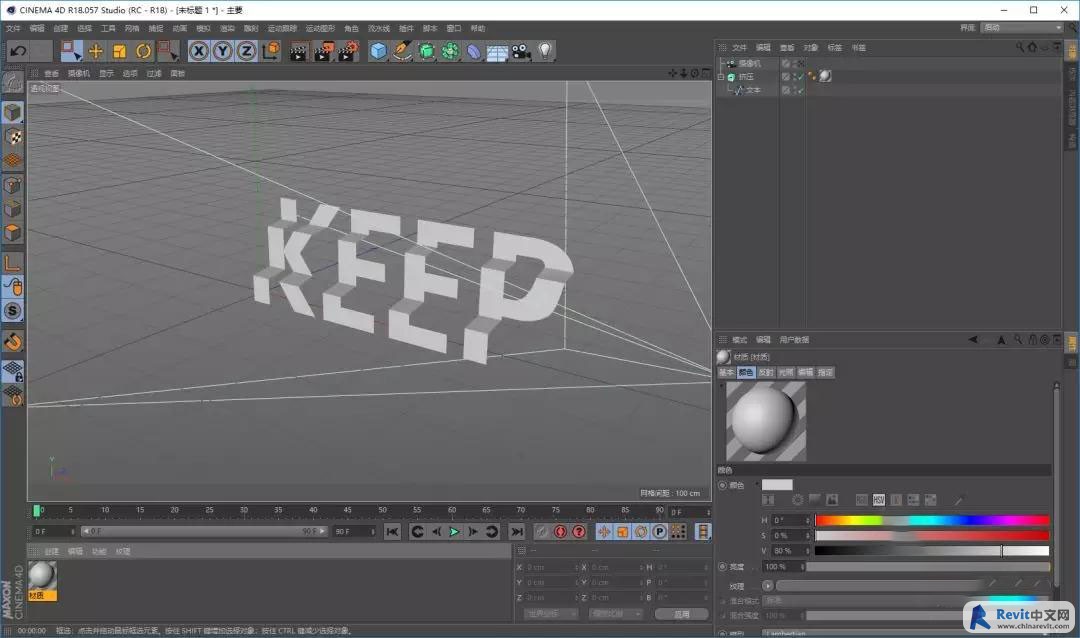1080x638 pixels.
Task: Select the Live Selection tool
Action: (x=71, y=51)
